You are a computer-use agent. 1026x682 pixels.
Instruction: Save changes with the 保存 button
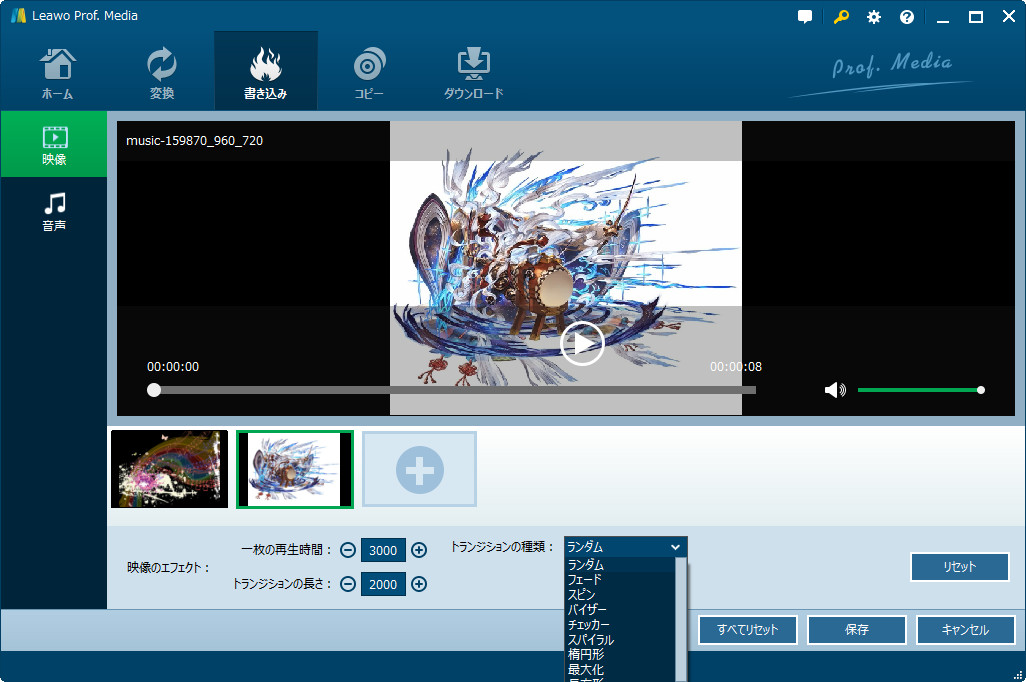(x=857, y=630)
